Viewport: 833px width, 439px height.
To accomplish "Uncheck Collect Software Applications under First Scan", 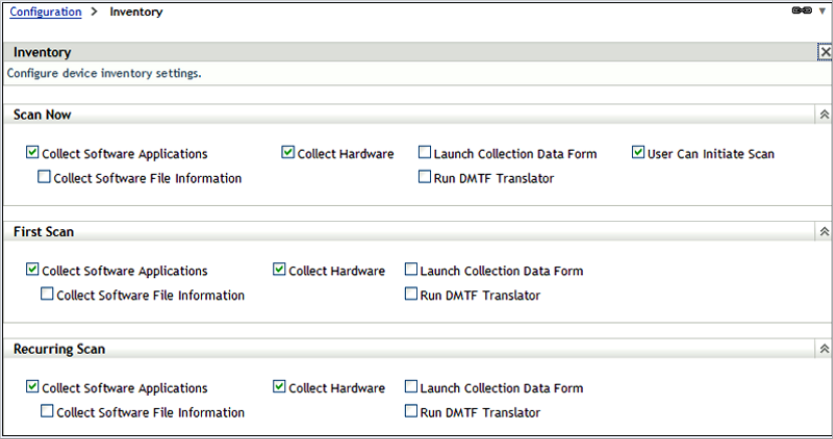I will point(33,270).
